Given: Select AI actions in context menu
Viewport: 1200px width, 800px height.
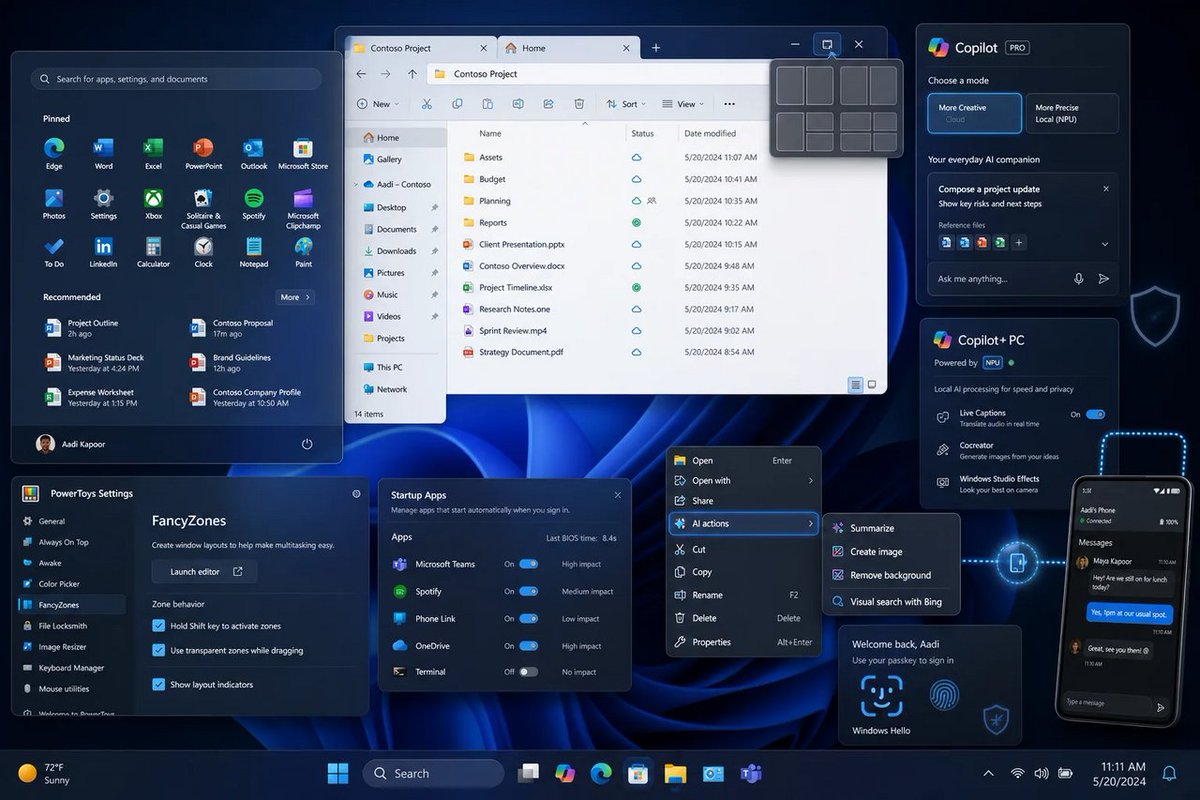Looking at the screenshot, I should 744,524.
